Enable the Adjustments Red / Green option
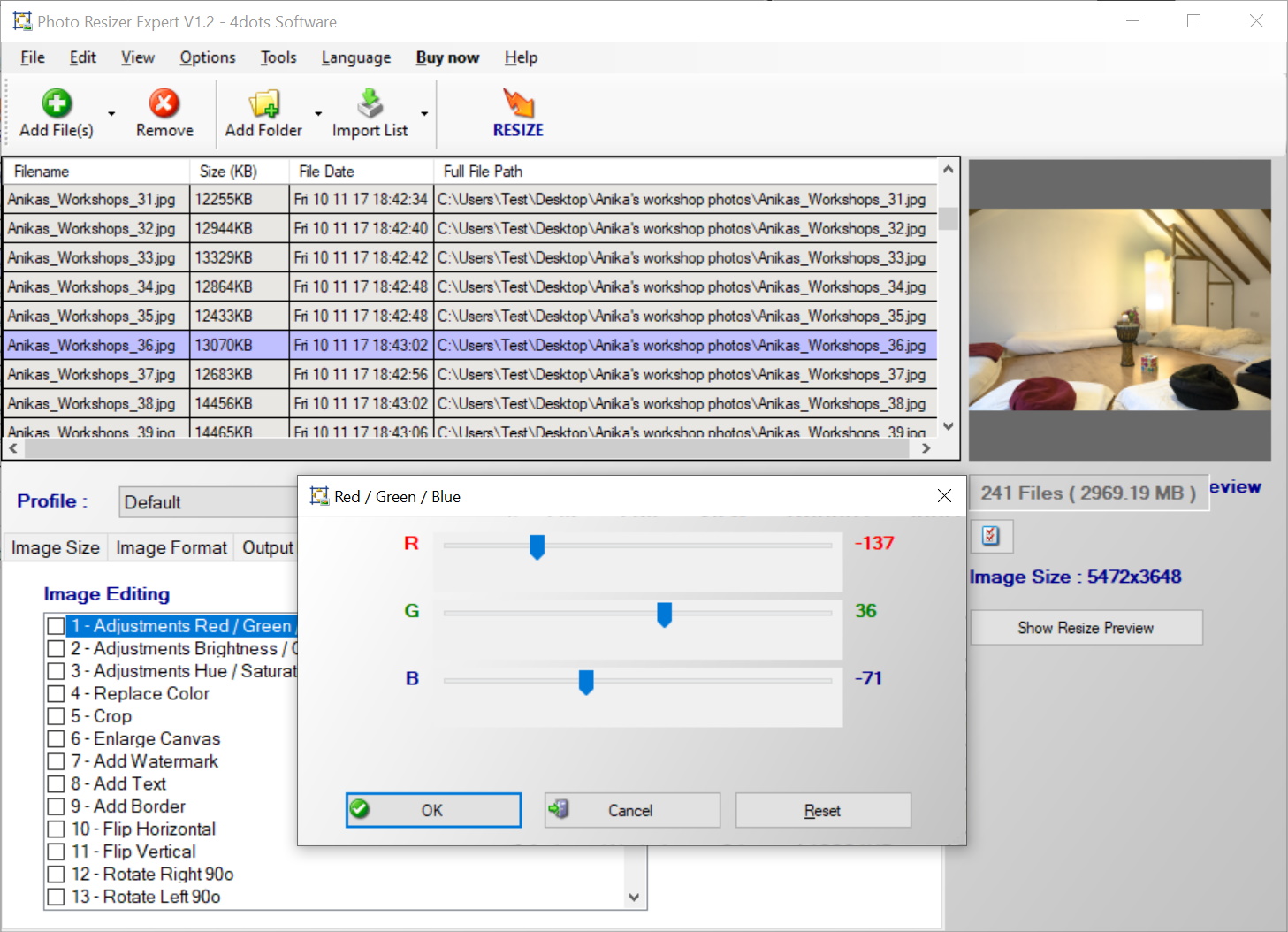Screen dimensions: 1288x932 point(55,625)
